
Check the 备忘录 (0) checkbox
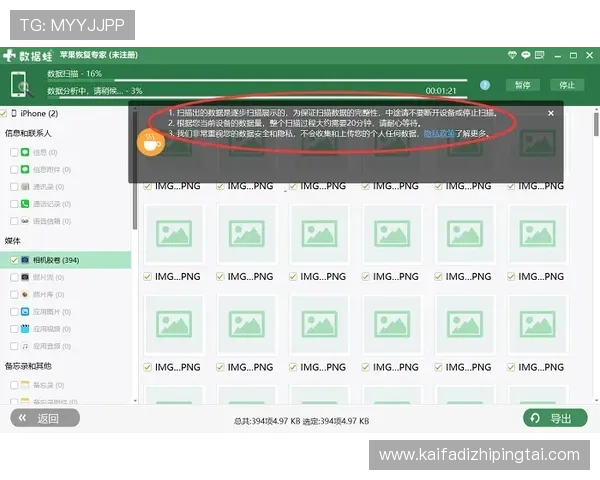click(14, 385)
